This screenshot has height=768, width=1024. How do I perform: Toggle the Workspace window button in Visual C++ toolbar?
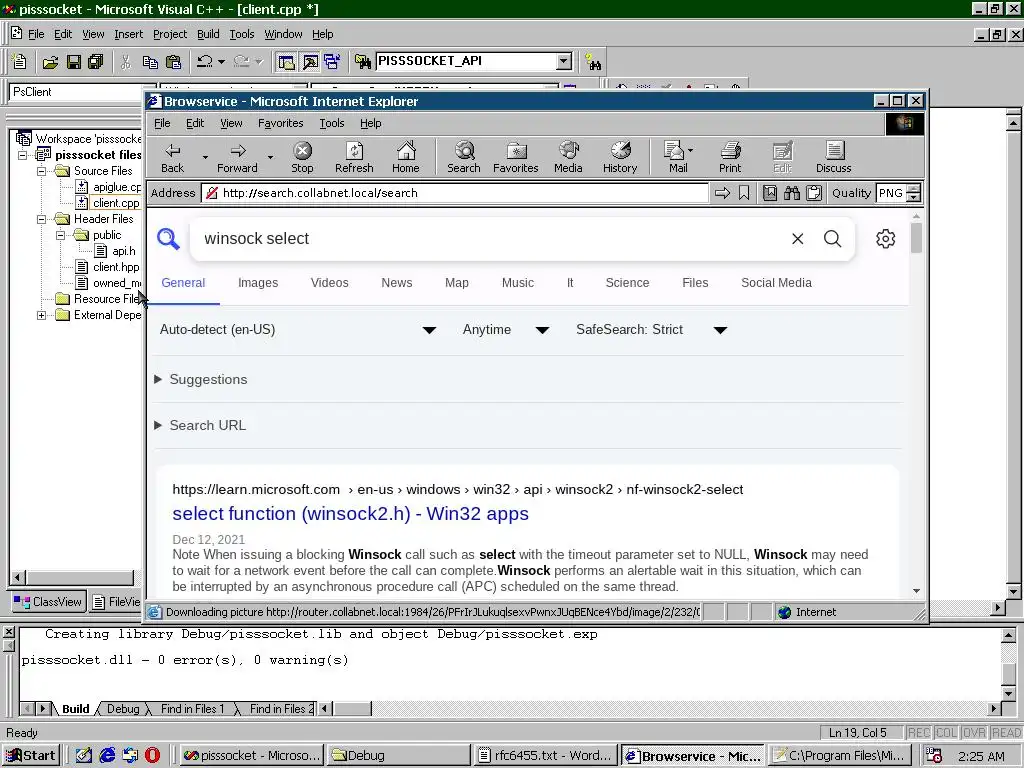pyautogui.click(x=286, y=62)
